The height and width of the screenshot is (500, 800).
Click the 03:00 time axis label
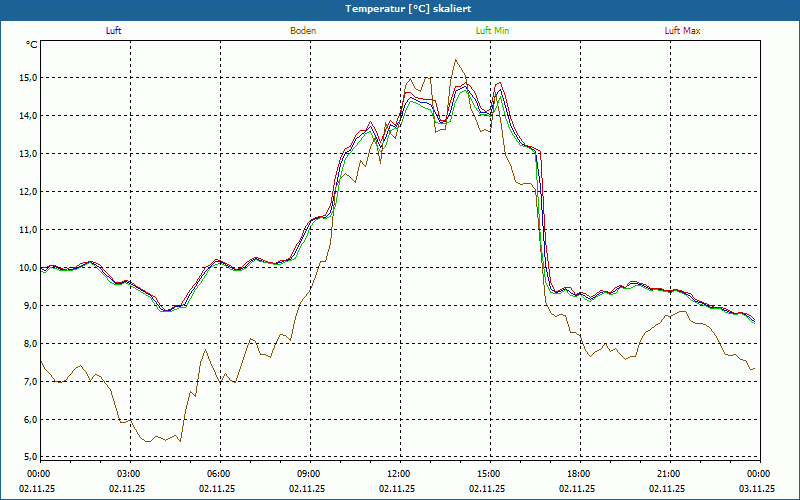point(129,473)
